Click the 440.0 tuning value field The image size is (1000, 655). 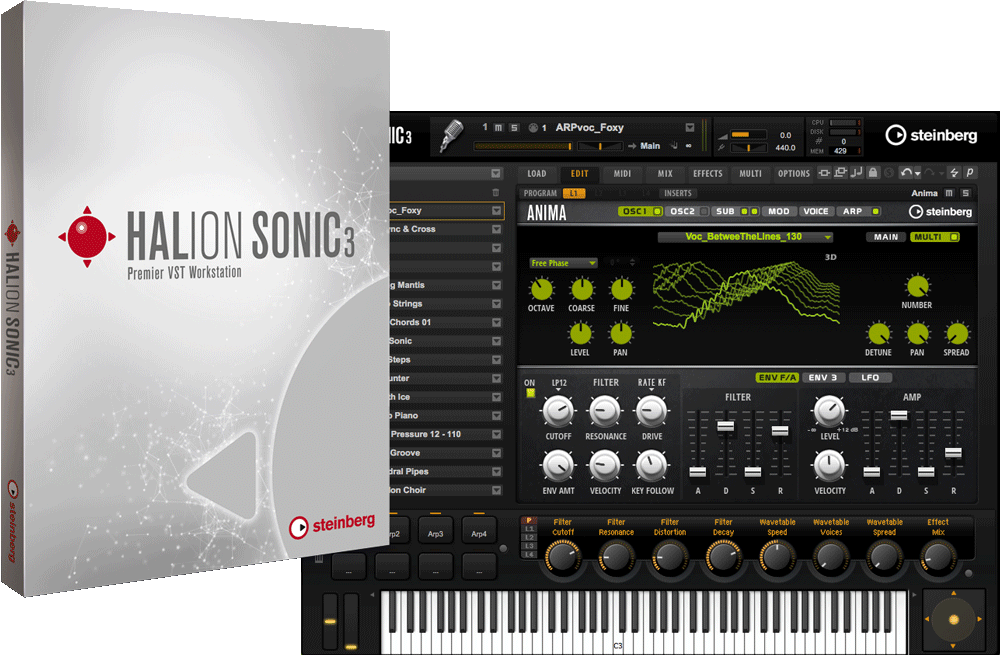[x=785, y=147]
